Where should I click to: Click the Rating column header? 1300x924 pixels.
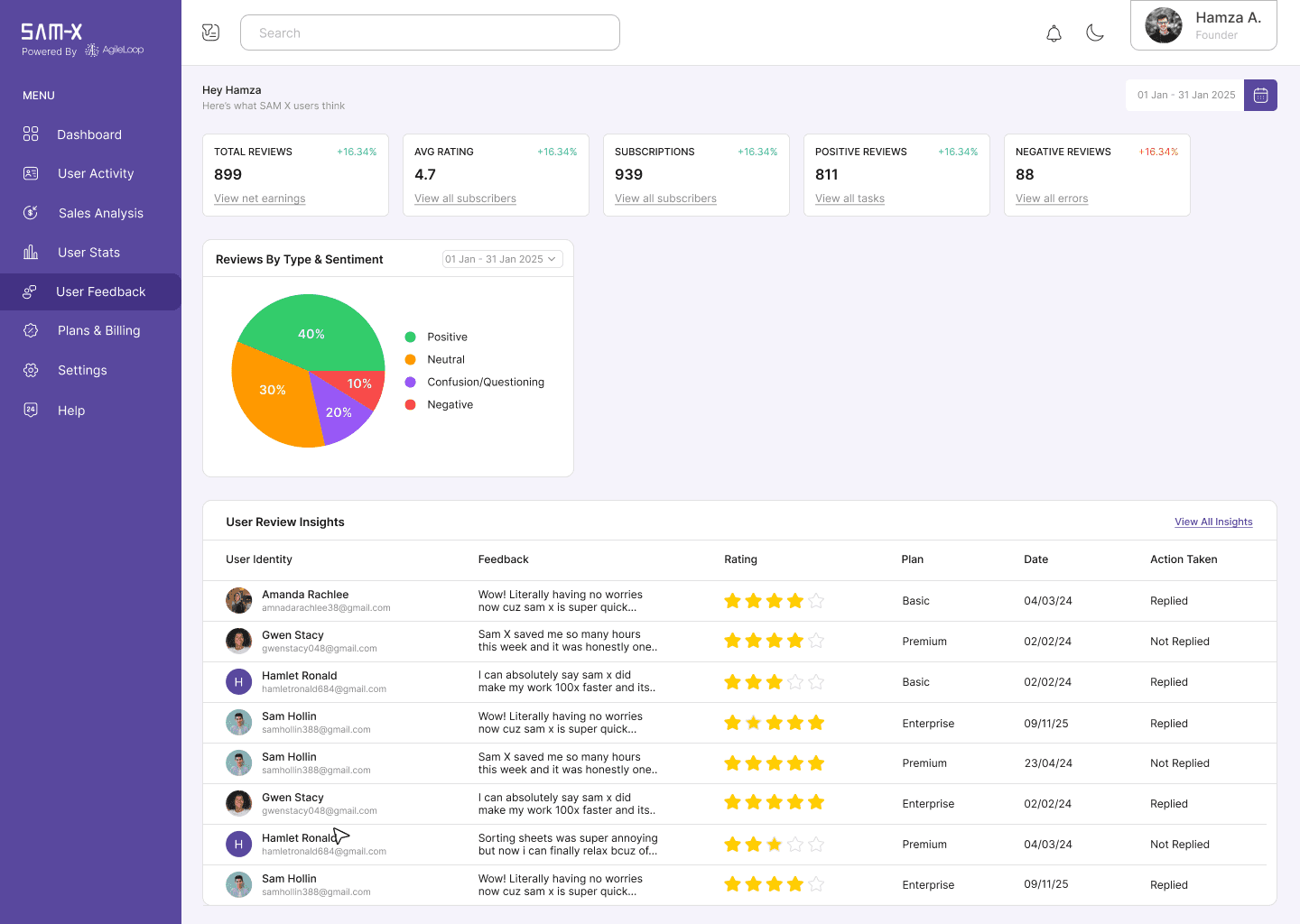click(741, 559)
